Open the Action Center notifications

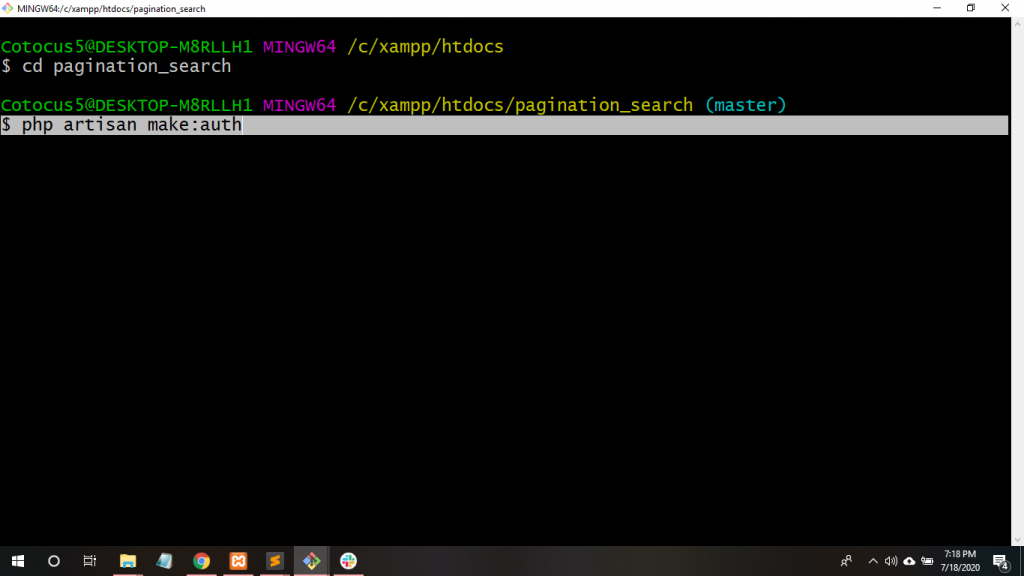pyautogui.click(x=1000, y=561)
